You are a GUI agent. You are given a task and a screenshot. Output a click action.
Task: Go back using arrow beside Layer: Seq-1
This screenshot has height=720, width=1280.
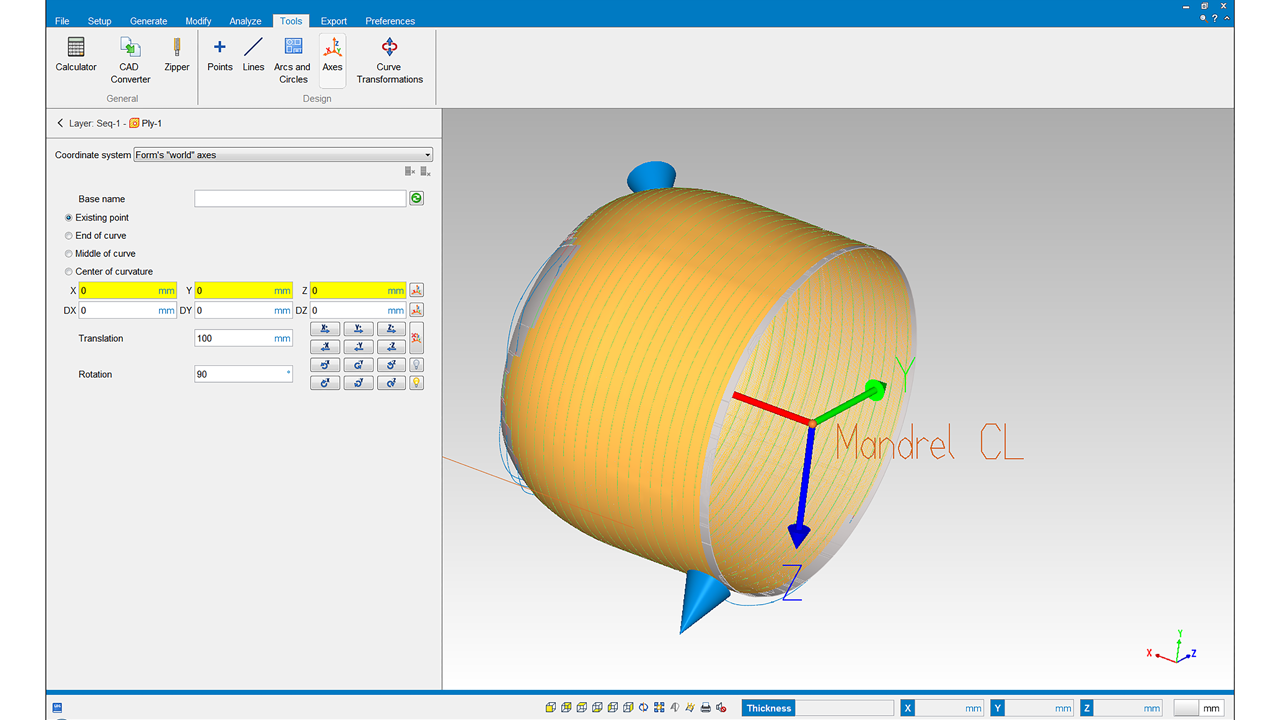(60, 124)
